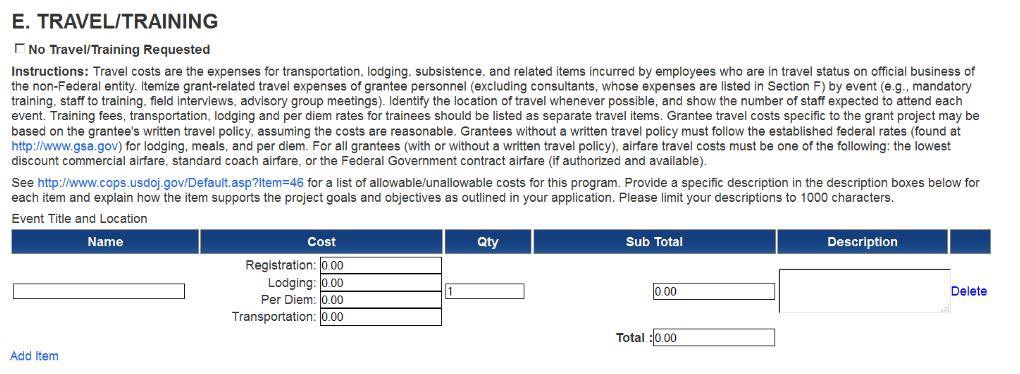This screenshot has height=374, width=1020.
Task: Click the Per Diem cost field
Action: tap(381, 300)
